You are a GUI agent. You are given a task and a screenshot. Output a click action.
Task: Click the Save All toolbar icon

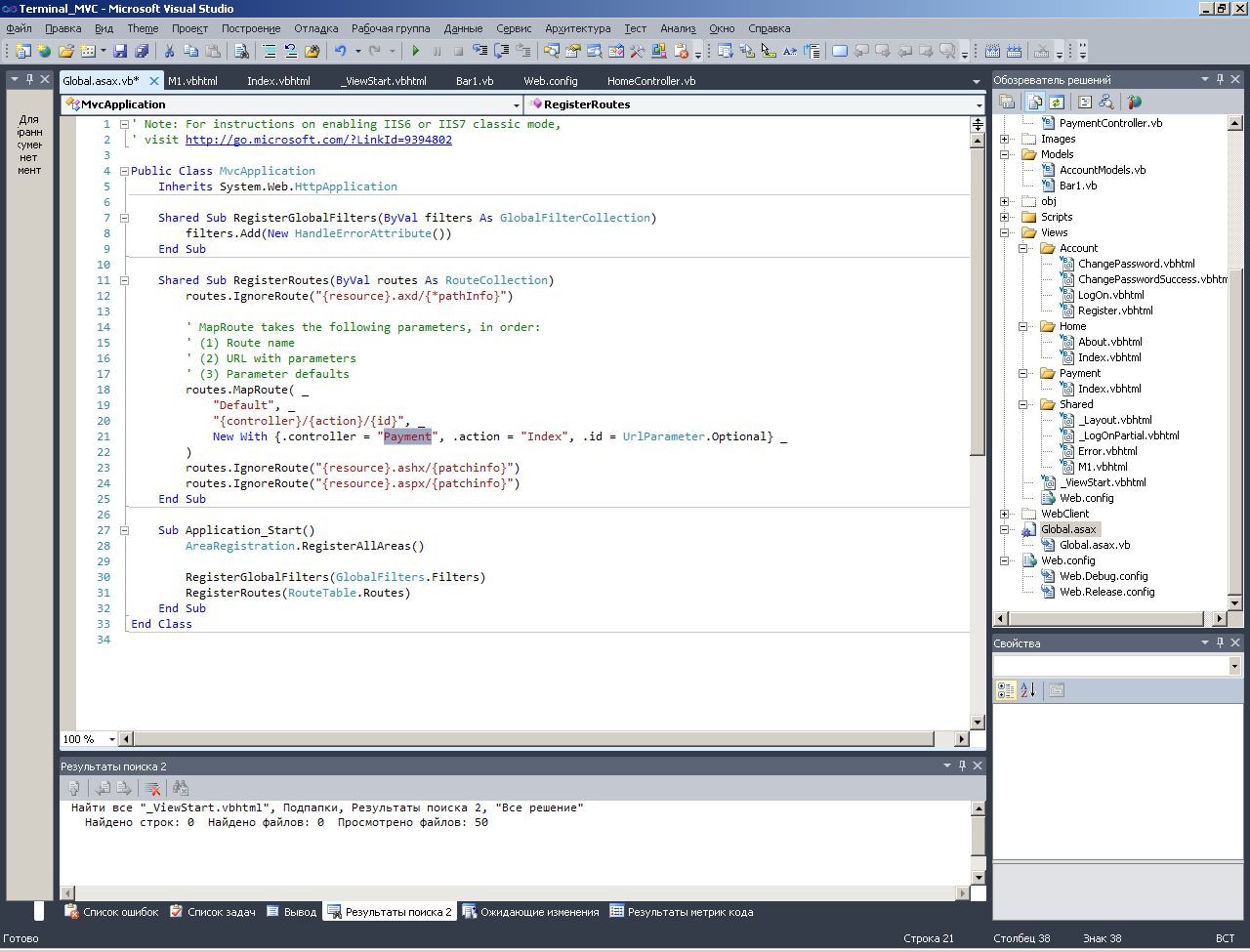pyautogui.click(x=142, y=51)
